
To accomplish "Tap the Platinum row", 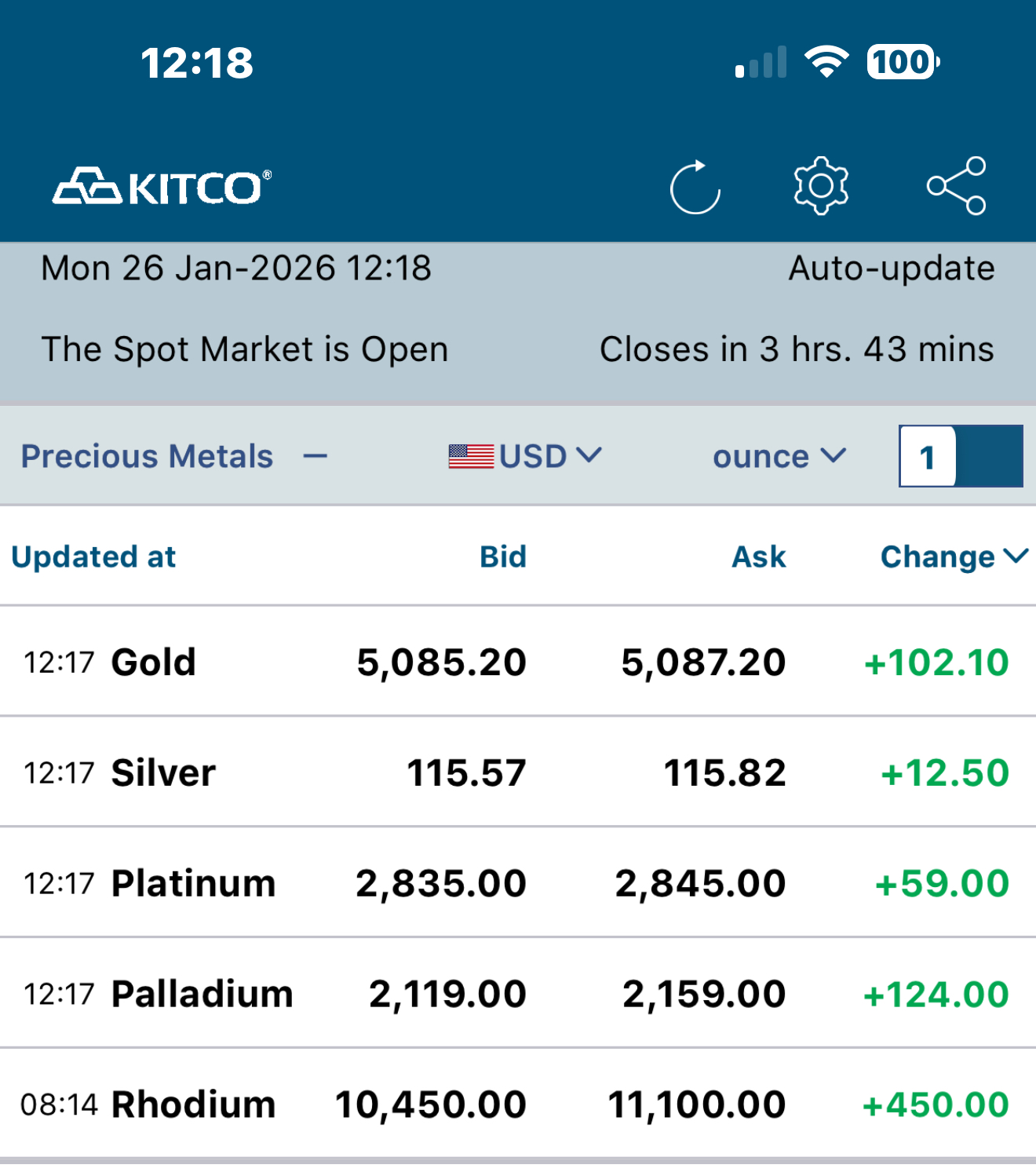I will click(193, 883).
